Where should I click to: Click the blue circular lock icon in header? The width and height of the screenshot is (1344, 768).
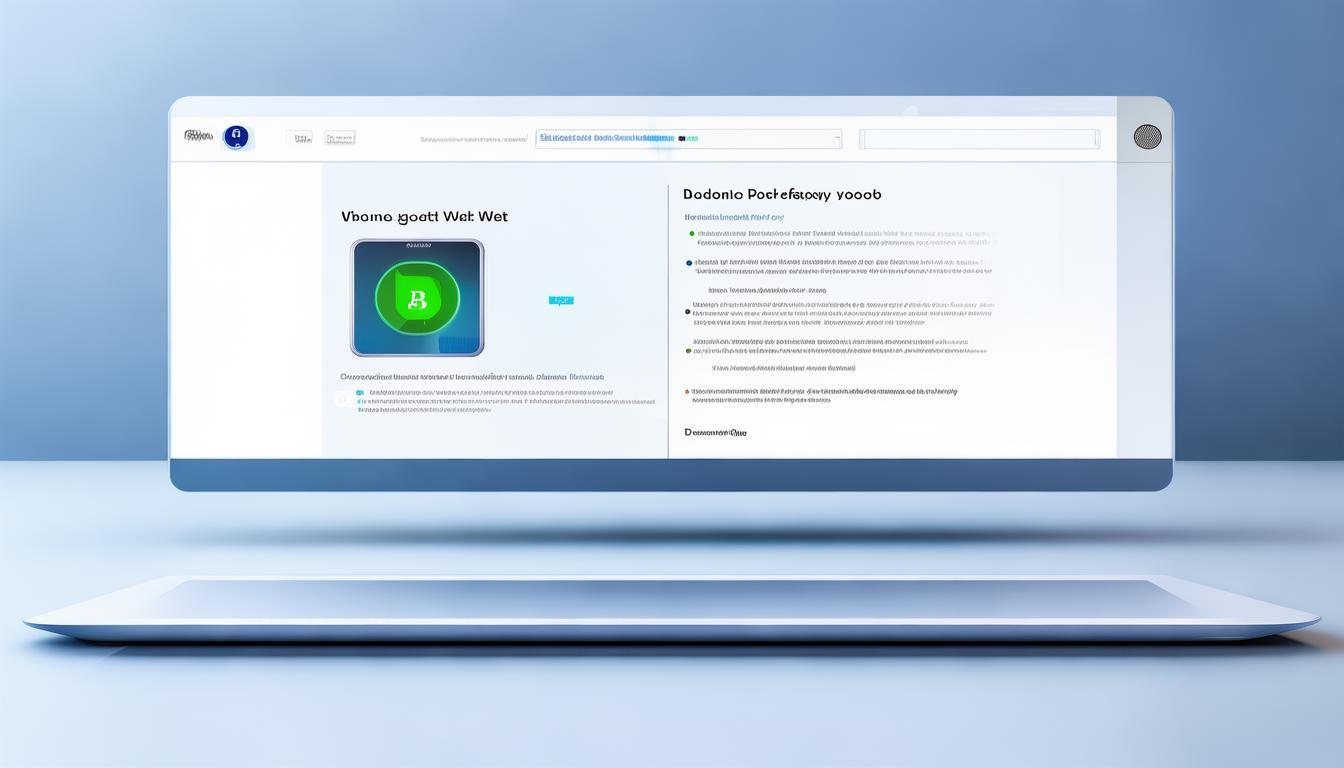236,137
